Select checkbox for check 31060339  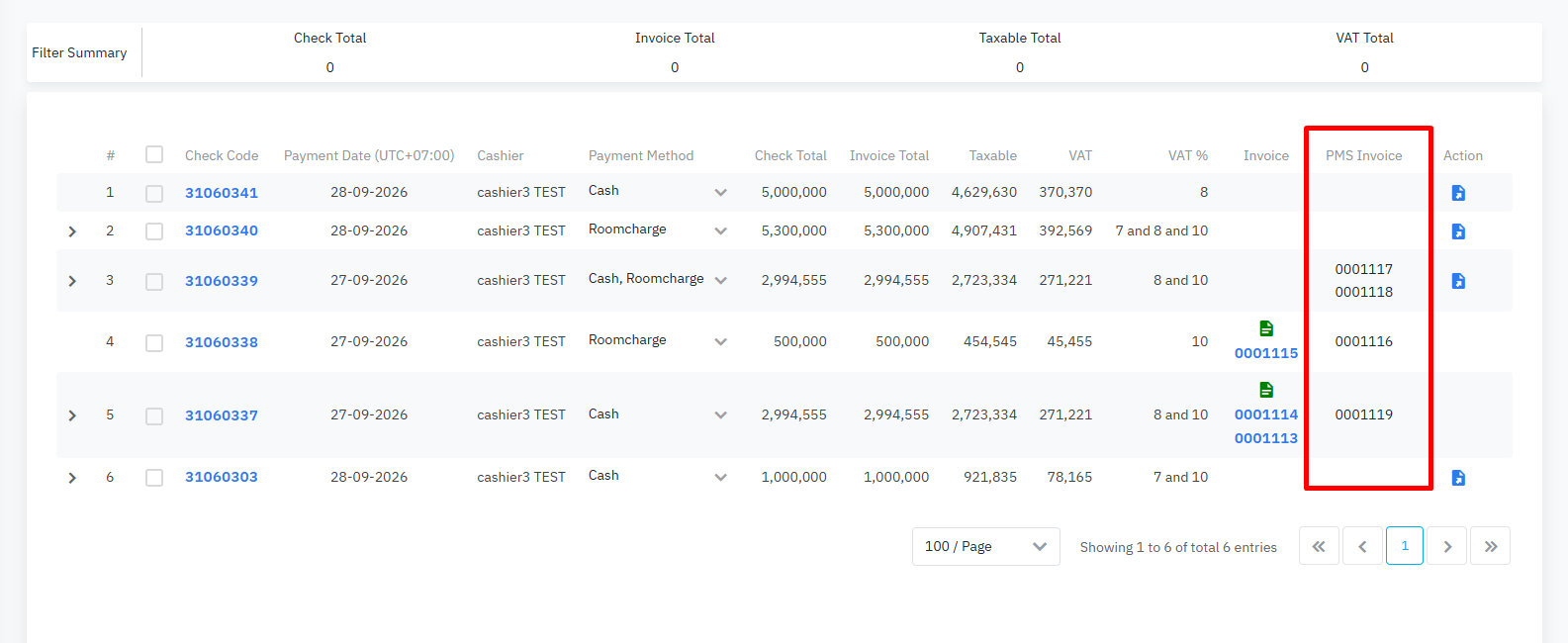point(154,282)
